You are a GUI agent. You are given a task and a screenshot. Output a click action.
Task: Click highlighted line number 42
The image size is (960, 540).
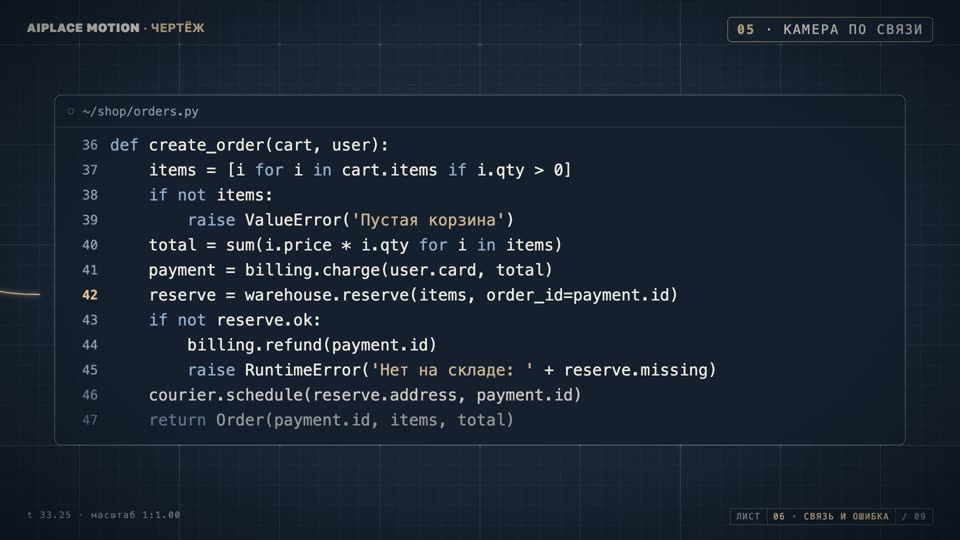(x=90, y=295)
